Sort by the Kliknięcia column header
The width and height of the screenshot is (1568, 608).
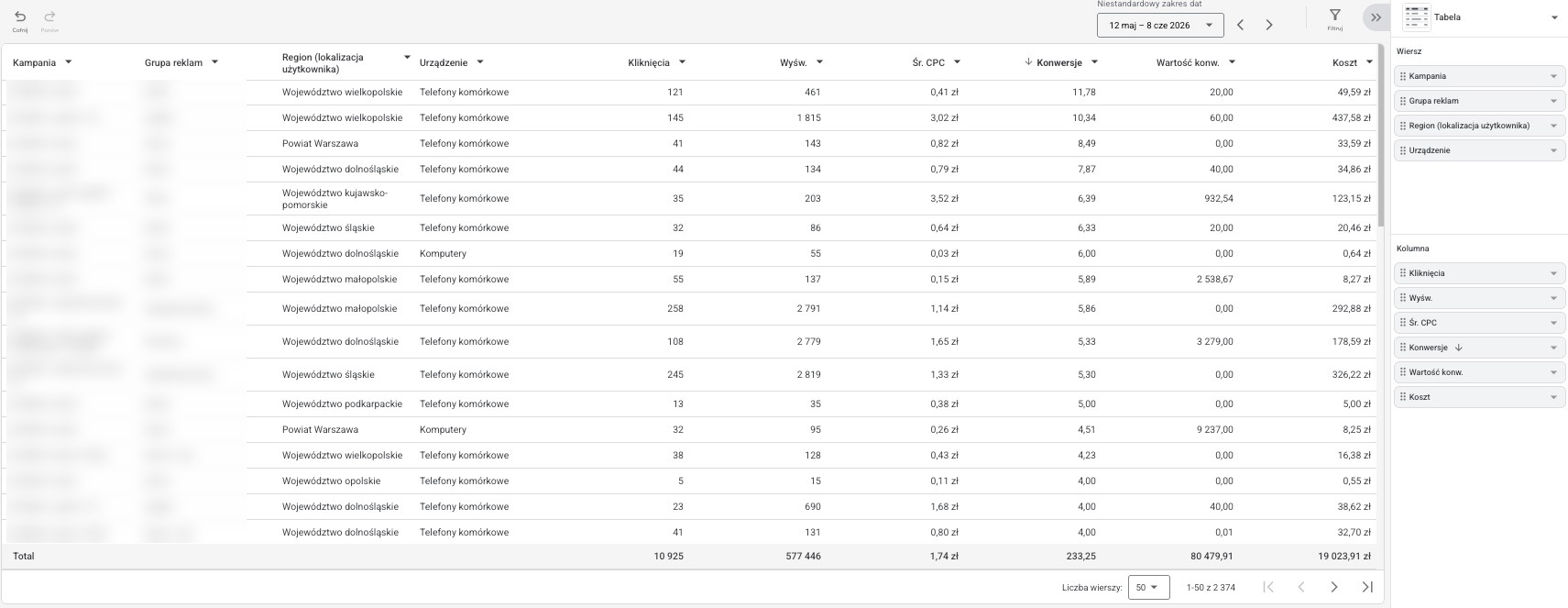[x=649, y=62]
